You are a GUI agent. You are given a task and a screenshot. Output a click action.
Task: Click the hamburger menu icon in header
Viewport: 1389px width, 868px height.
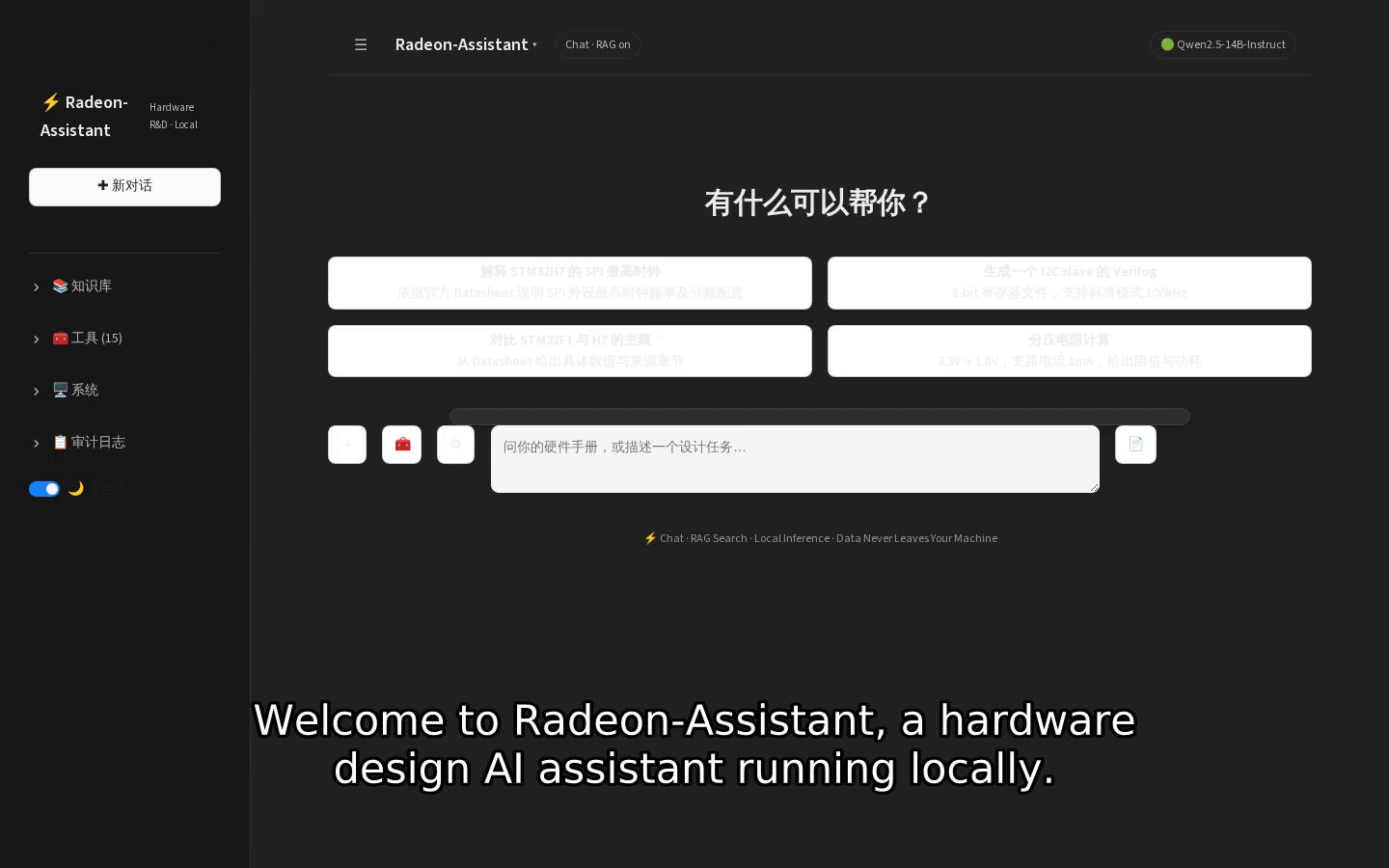[x=361, y=44]
